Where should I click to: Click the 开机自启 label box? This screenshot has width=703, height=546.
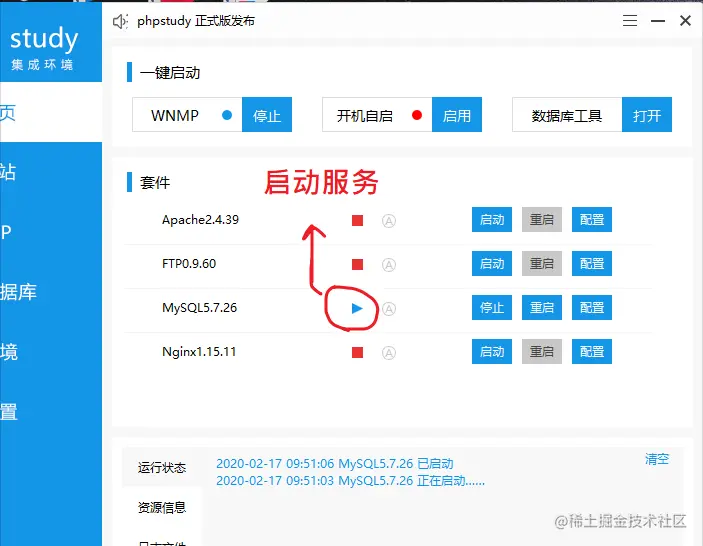[378, 115]
